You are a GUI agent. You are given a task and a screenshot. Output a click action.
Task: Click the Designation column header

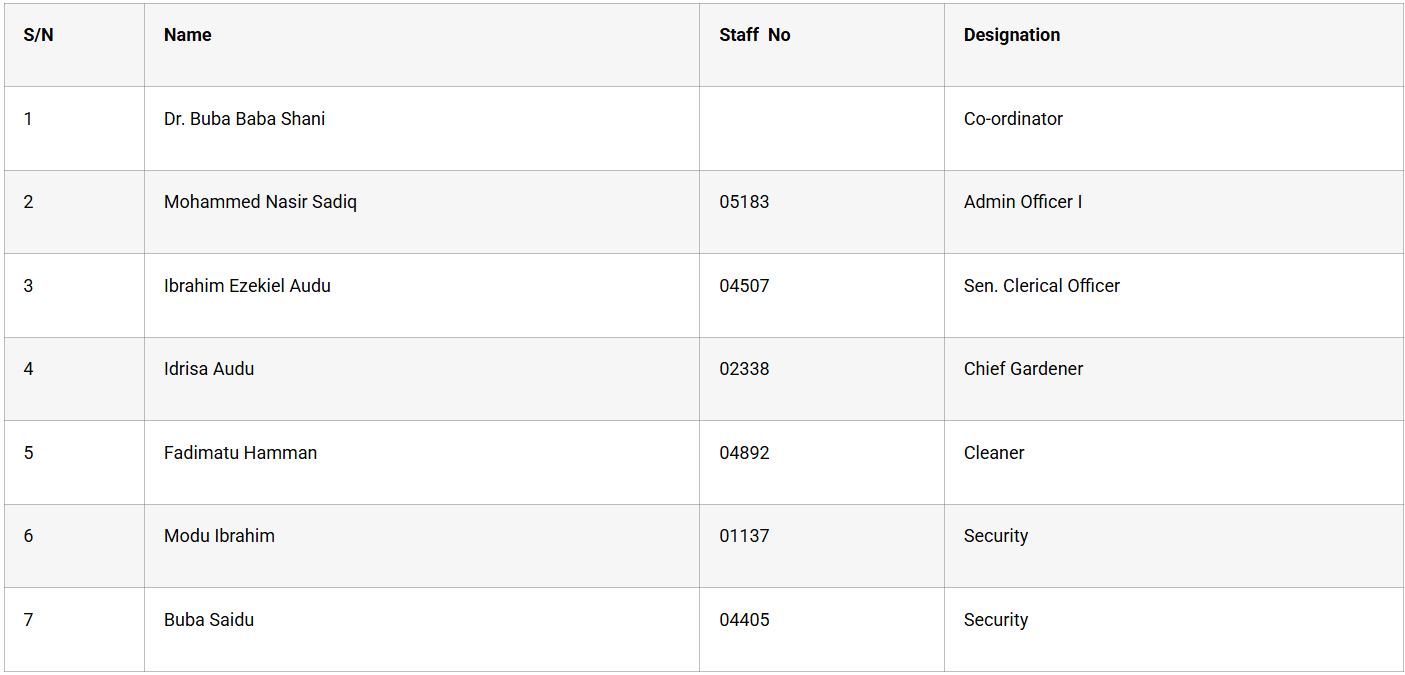point(1012,35)
